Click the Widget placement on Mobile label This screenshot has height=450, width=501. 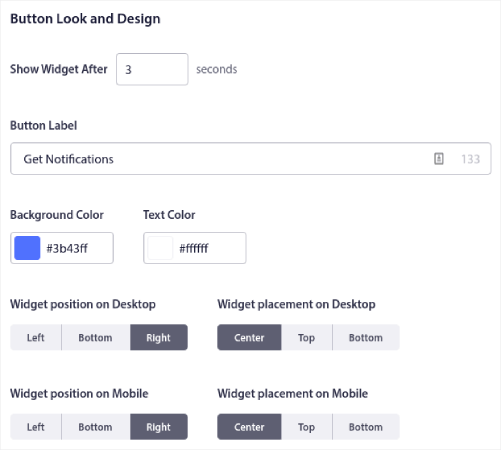(x=293, y=394)
